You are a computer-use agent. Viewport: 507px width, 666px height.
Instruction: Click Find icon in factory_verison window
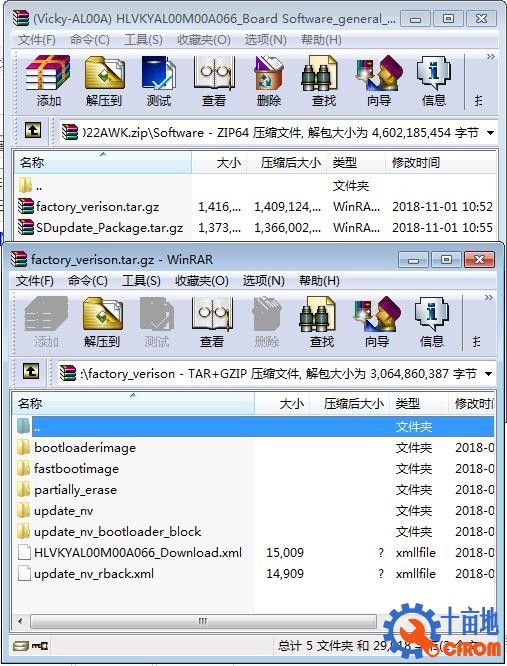(322, 322)
